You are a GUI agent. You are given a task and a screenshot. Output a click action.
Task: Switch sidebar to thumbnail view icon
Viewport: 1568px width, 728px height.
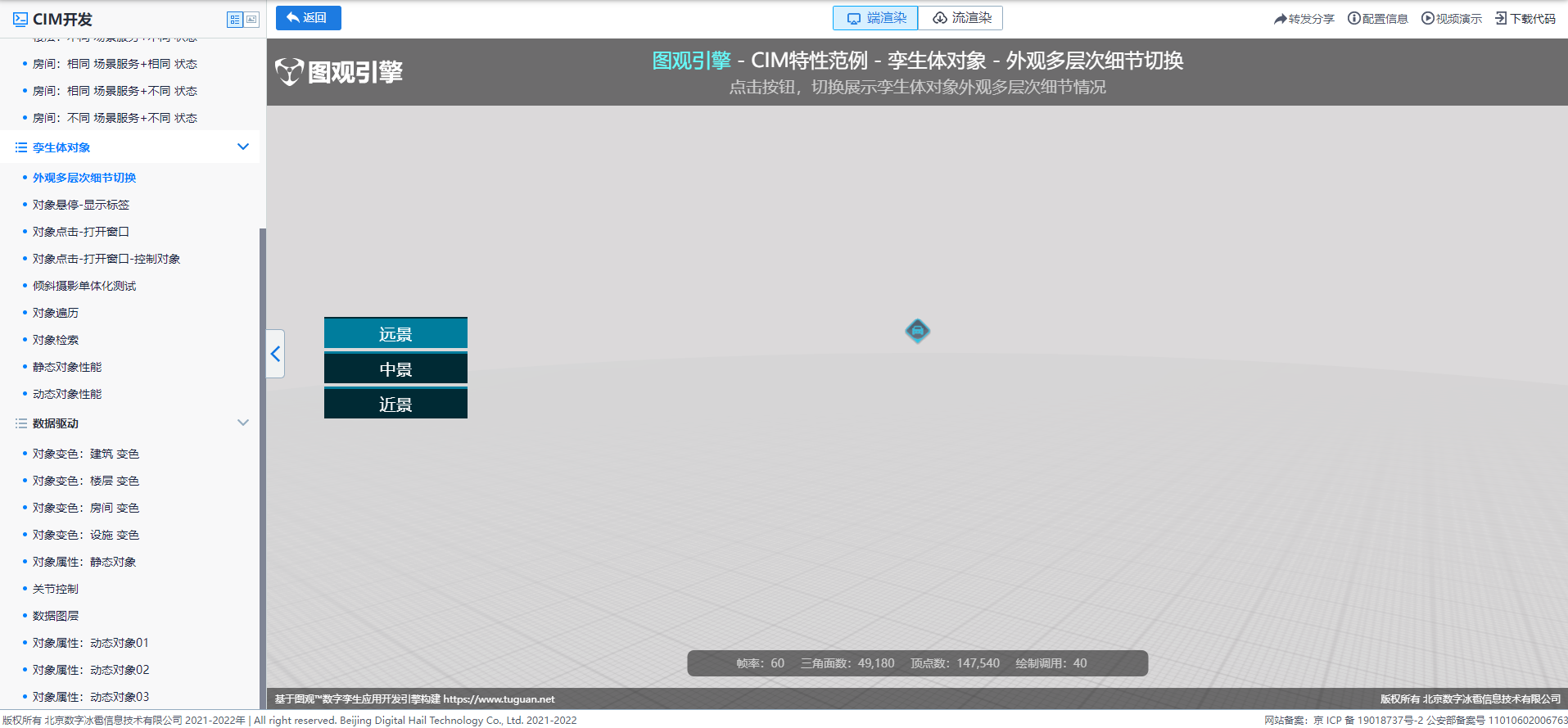tap(251, 19)
